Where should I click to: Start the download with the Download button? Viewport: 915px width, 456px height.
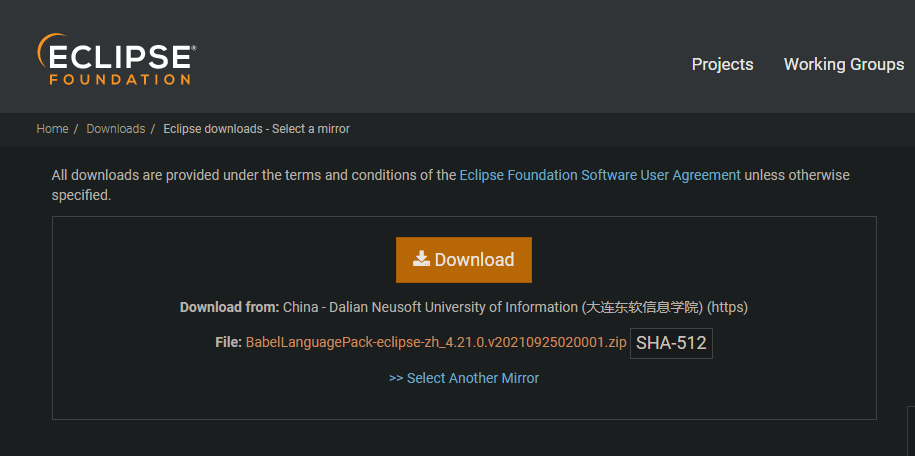pyautogui.click(x=464, y=260)
